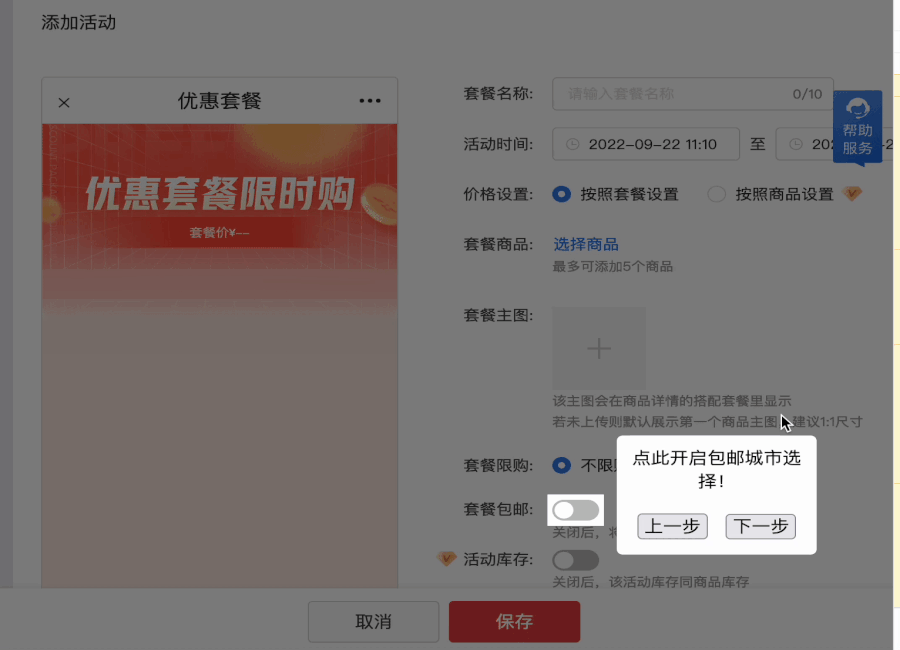Image resolution: width=900 pixels, height=650 pixels.
Task: Select the 不限购 purchase limit radio
Action: point(564,465)
